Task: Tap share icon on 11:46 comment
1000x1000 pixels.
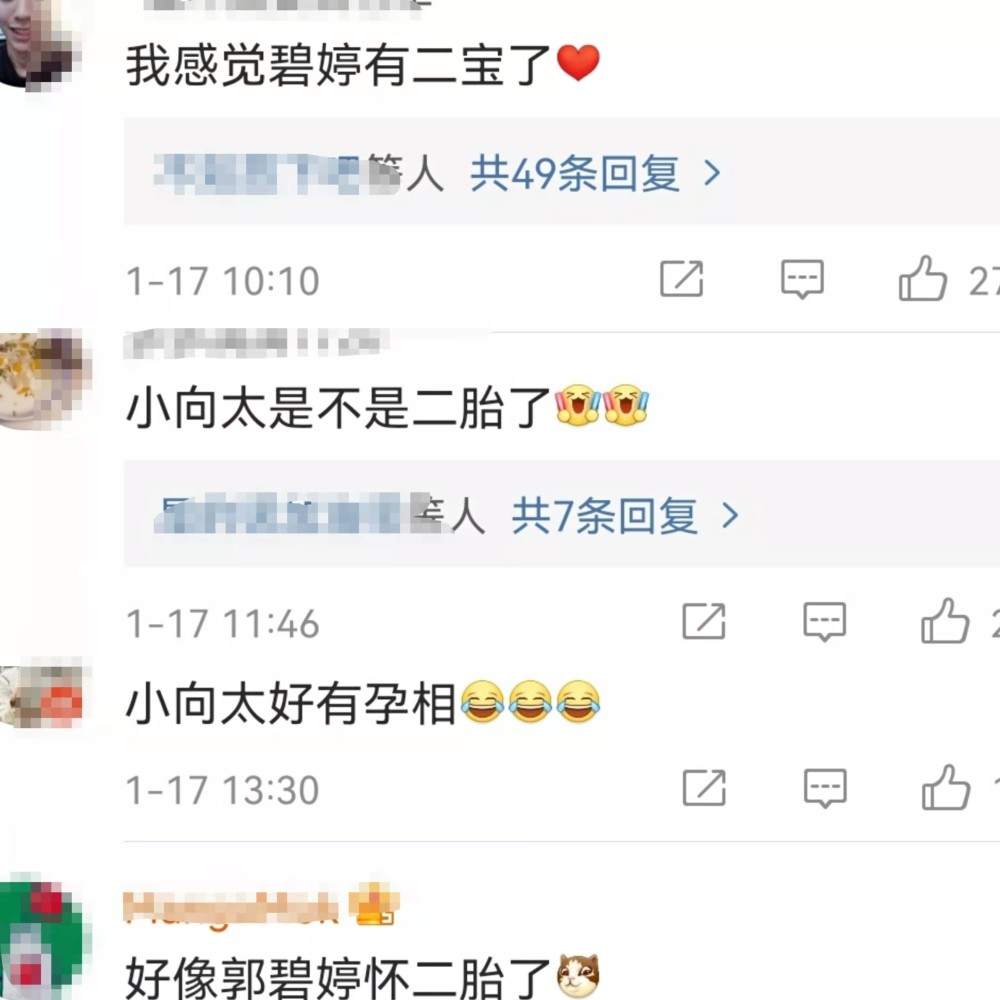Action: coord(703,621)
